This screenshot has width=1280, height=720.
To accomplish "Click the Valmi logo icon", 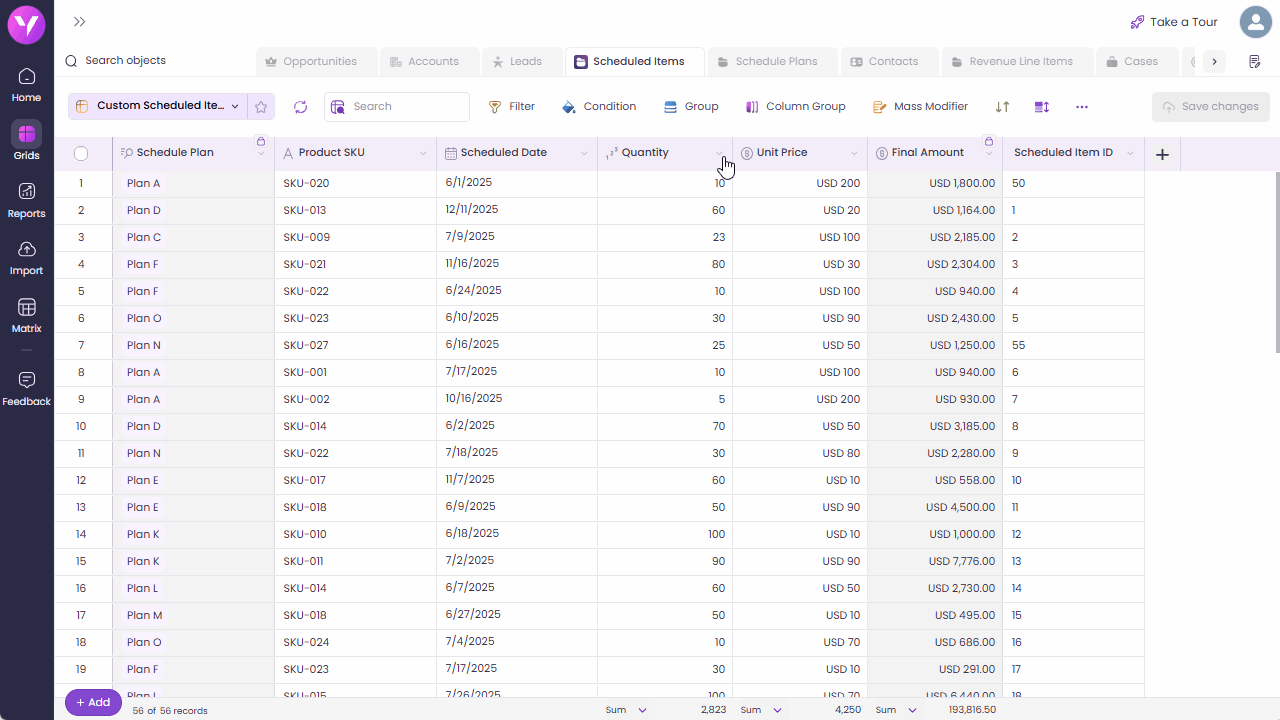I will point(27,24).
